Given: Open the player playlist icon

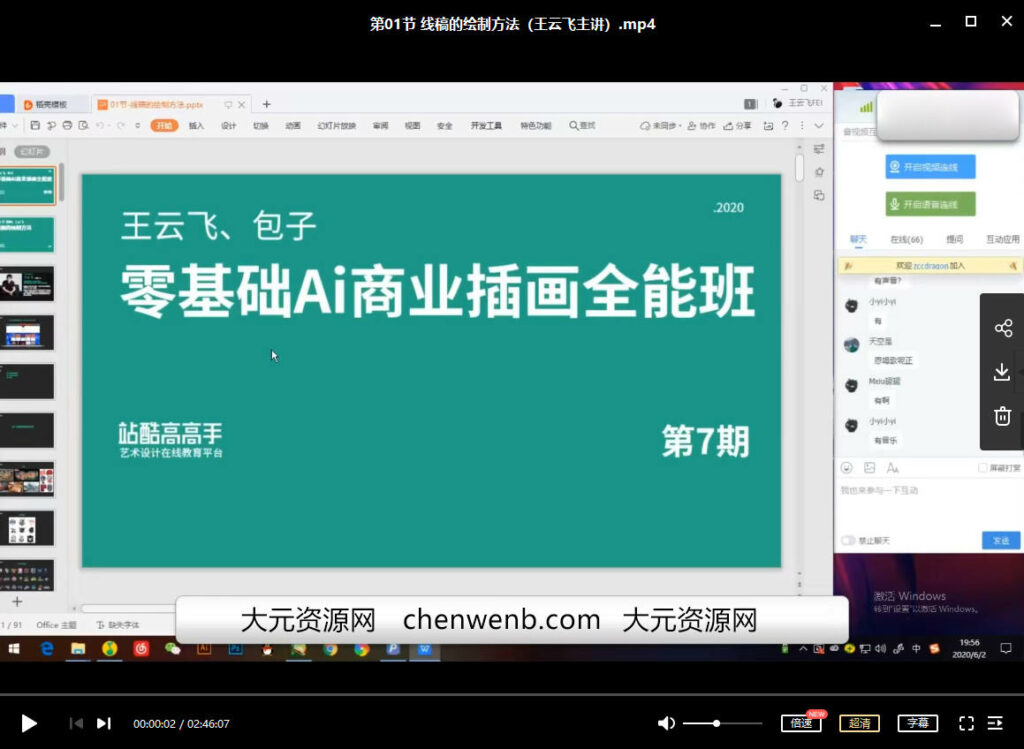Looking at the screenshot, I should (x=995, y=723).
